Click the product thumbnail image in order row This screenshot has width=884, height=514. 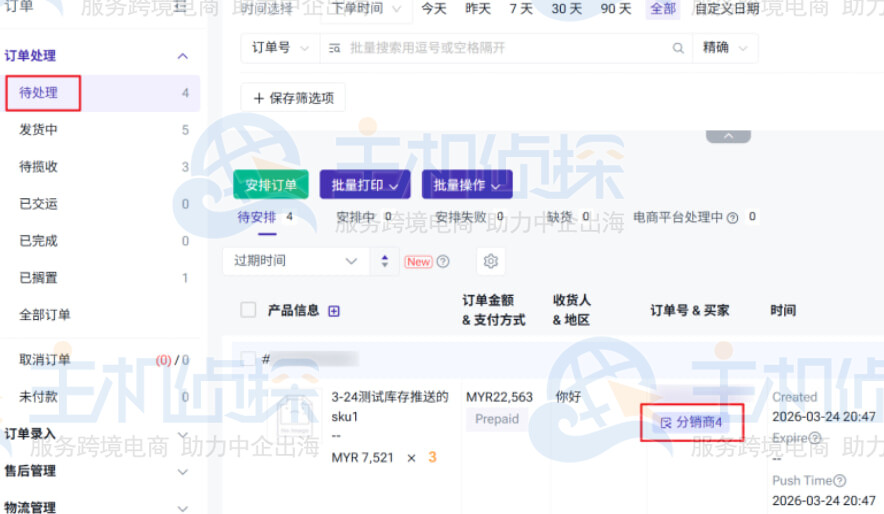point(297,415)
